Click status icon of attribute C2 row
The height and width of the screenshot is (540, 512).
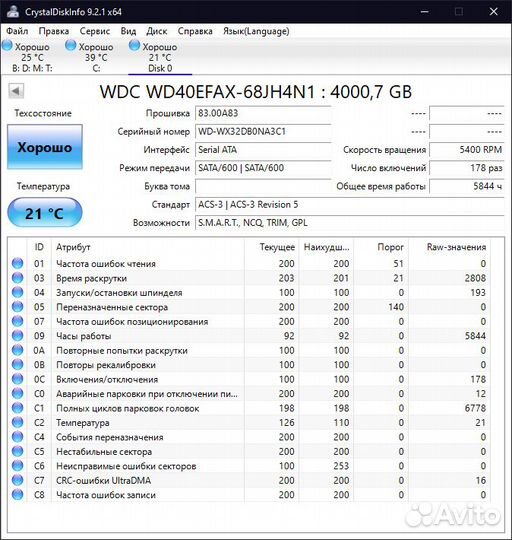click(18, 423)
